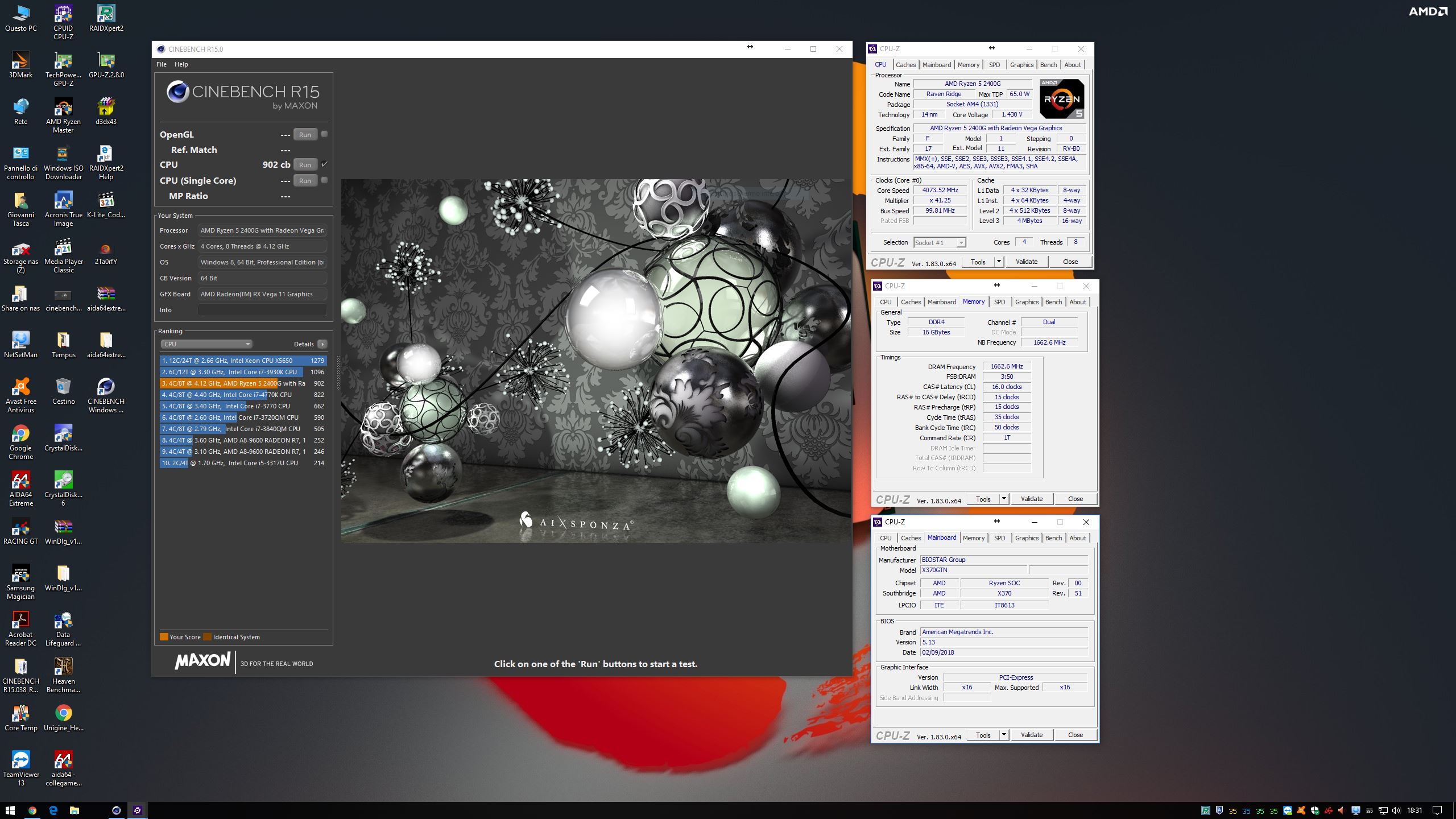The height and width of the screenshot is (819, 1456).
Task: Select Ryzen 5 2400G ranking row
Action: click(243, 383)
